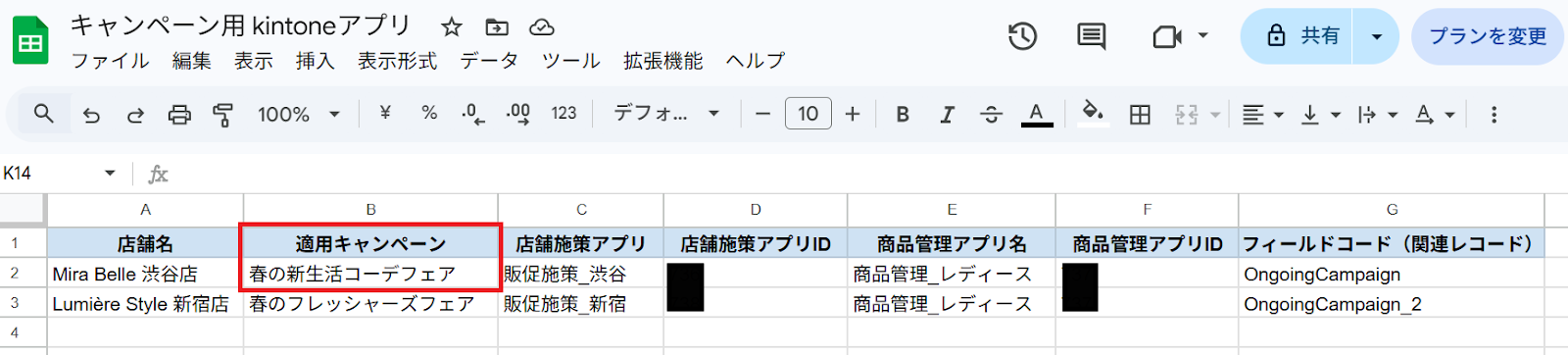The height and width of the screenshot is (355, 1568).
Task: Select cell OngoingCampaign_2
Action: click(x=1392, y=303)
